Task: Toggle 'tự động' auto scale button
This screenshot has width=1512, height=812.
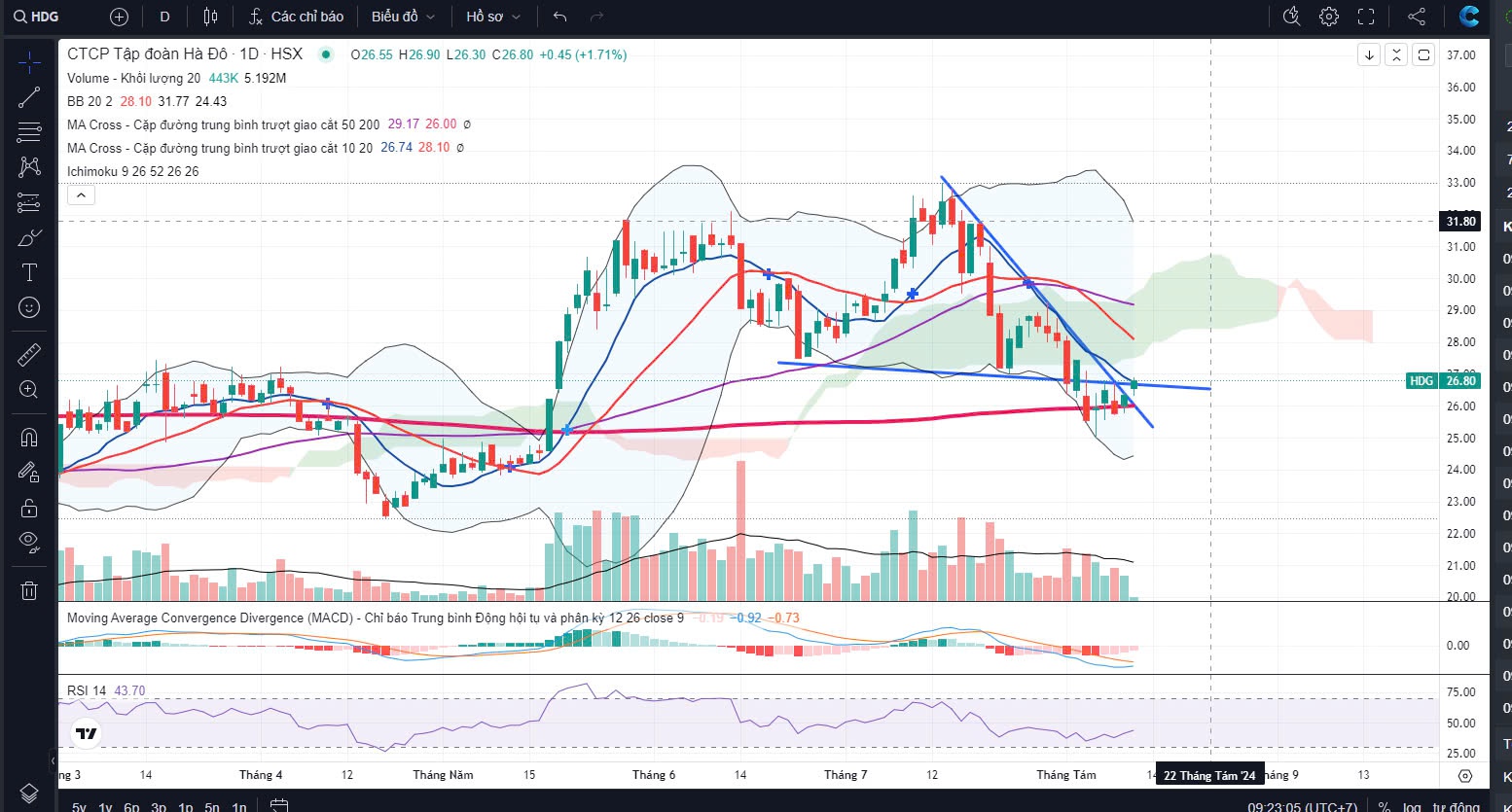Action: coord(1456,806)
